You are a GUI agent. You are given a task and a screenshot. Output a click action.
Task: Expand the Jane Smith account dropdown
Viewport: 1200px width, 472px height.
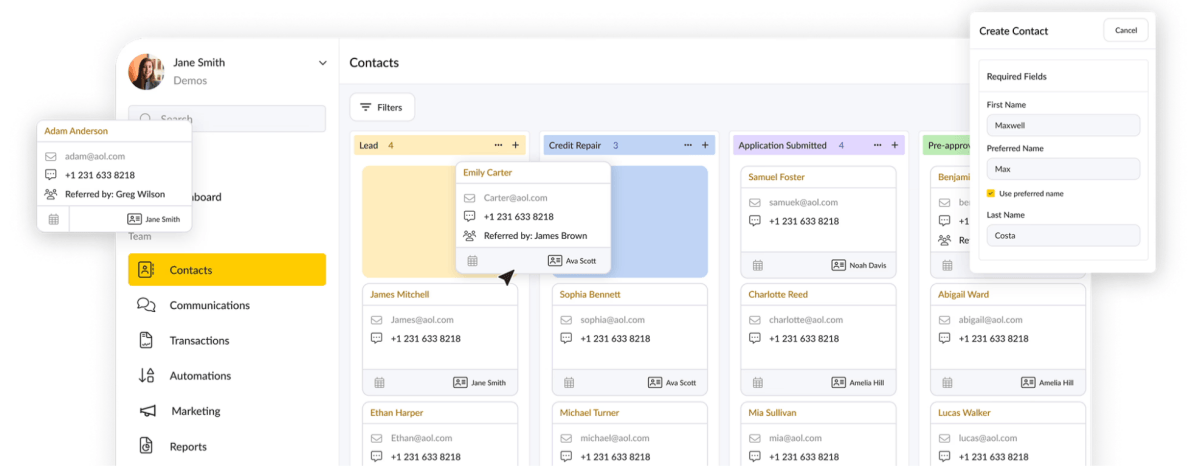coord(322,63)
